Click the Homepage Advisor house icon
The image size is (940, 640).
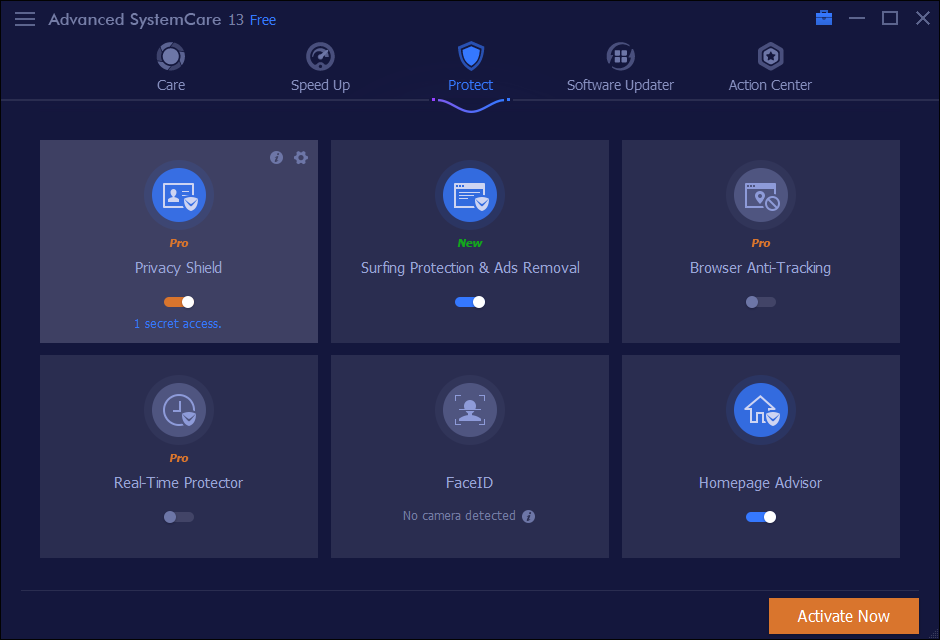pos(761,410)
